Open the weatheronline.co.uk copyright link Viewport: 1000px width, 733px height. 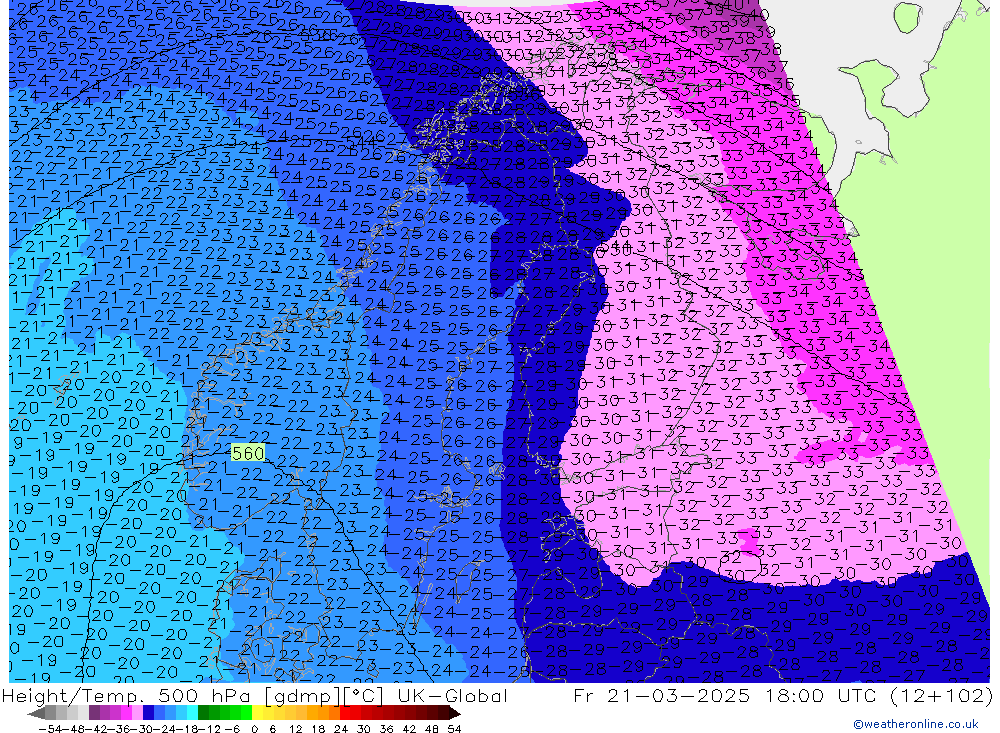(x=916, y=724)
